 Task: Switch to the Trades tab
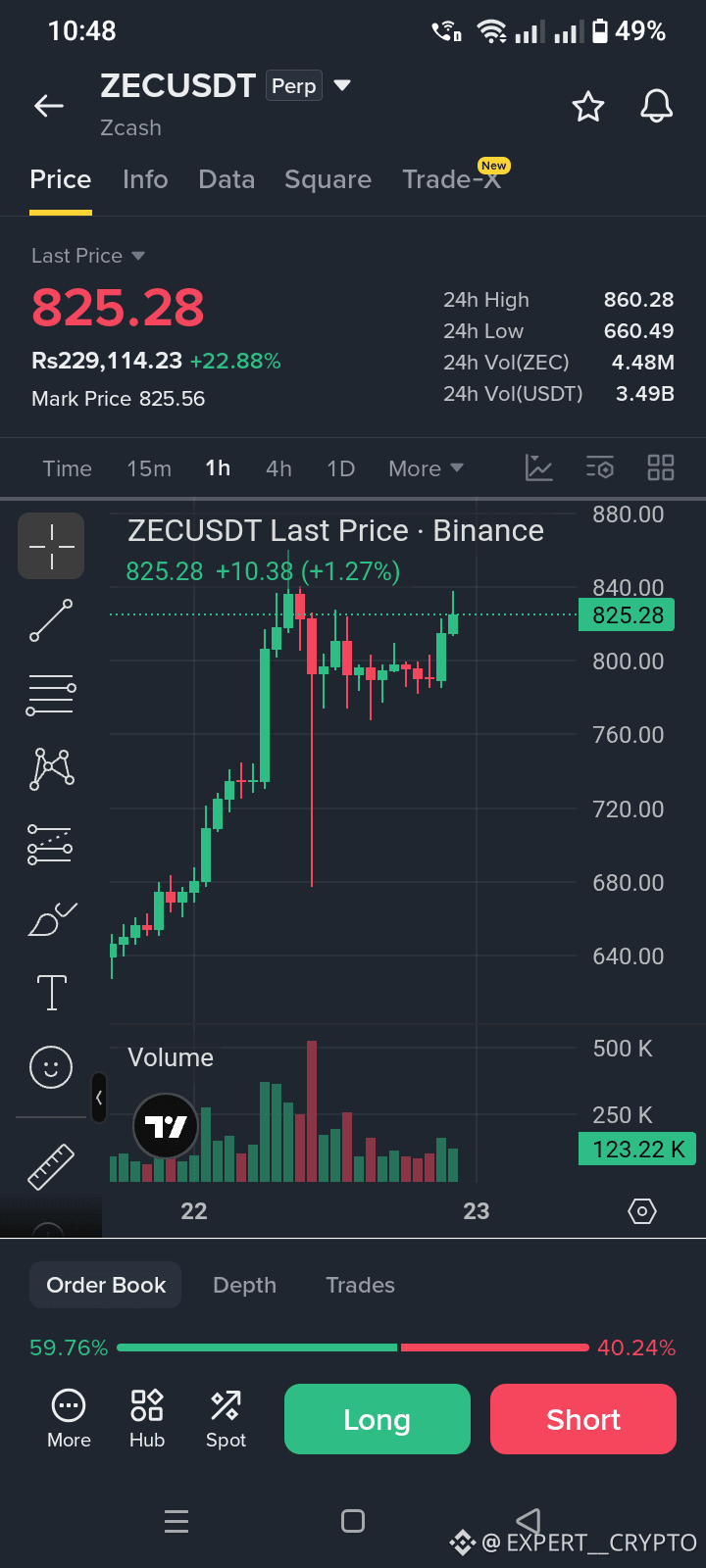pos(360,1285)
